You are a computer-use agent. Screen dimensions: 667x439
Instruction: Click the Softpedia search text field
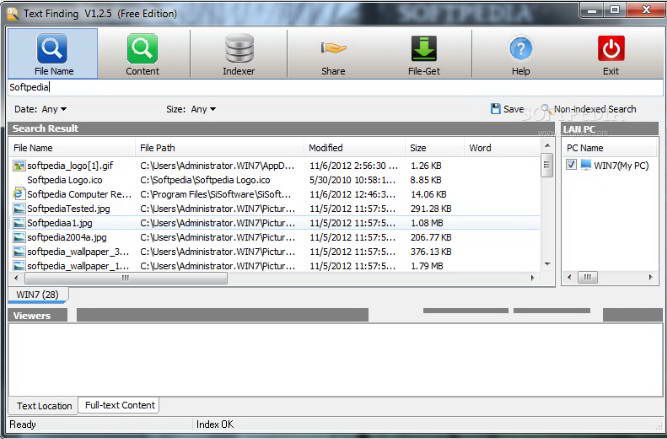[335, 88]
